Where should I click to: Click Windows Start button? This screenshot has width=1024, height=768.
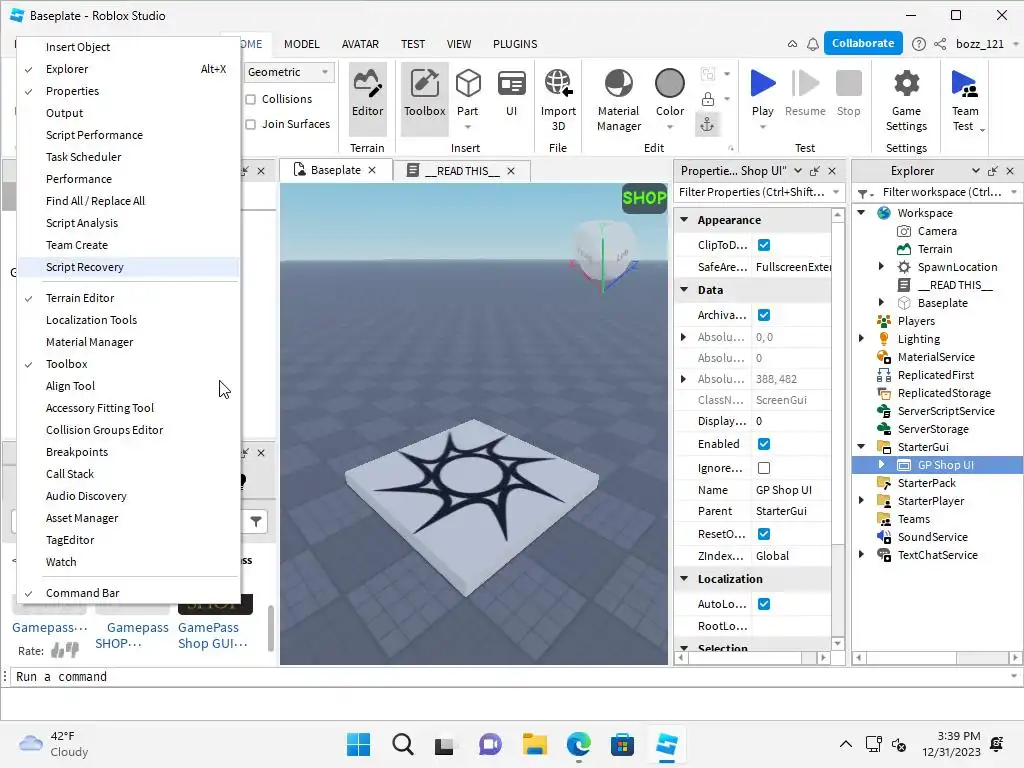pyautogui.click(x=358, y=744)
